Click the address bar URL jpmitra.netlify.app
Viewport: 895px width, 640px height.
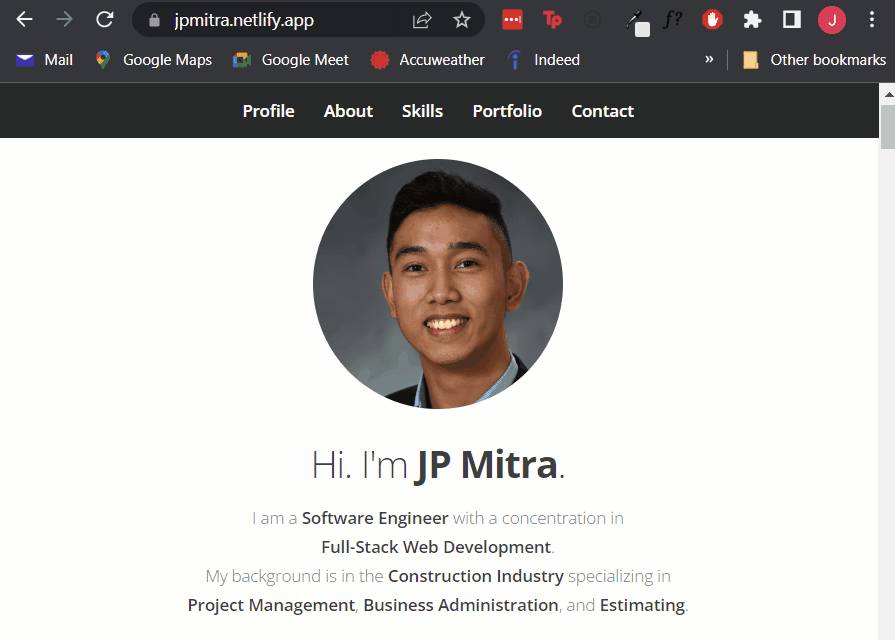tap(244, 21)
